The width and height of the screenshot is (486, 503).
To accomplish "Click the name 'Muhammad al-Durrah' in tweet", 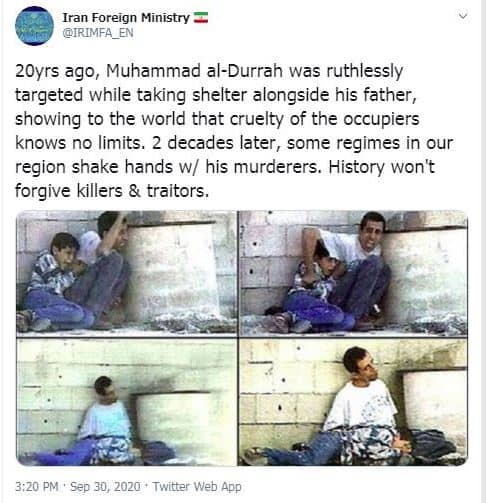I will (195, 71).
